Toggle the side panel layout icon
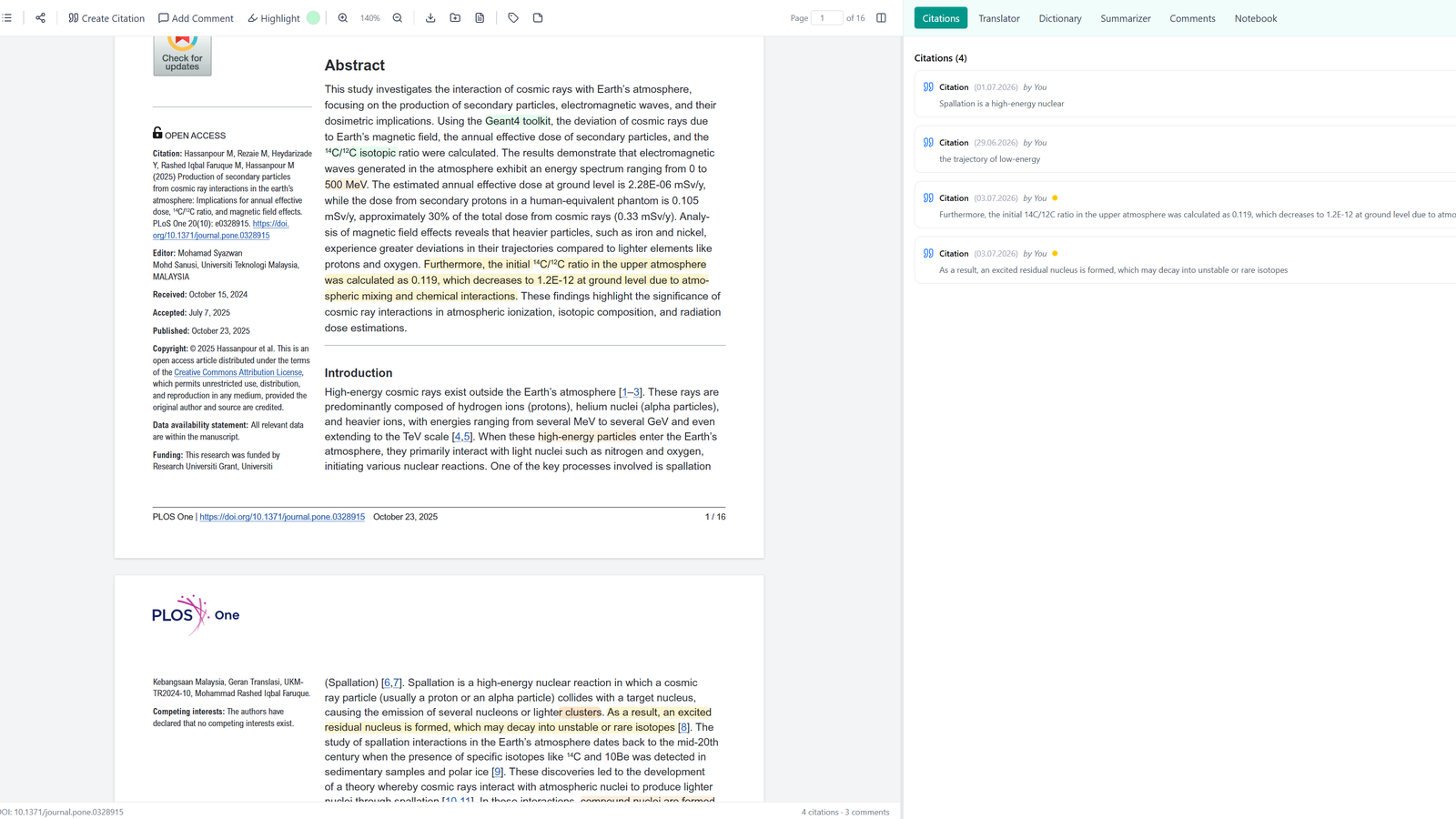The image size is (1456, 819). 881,18
